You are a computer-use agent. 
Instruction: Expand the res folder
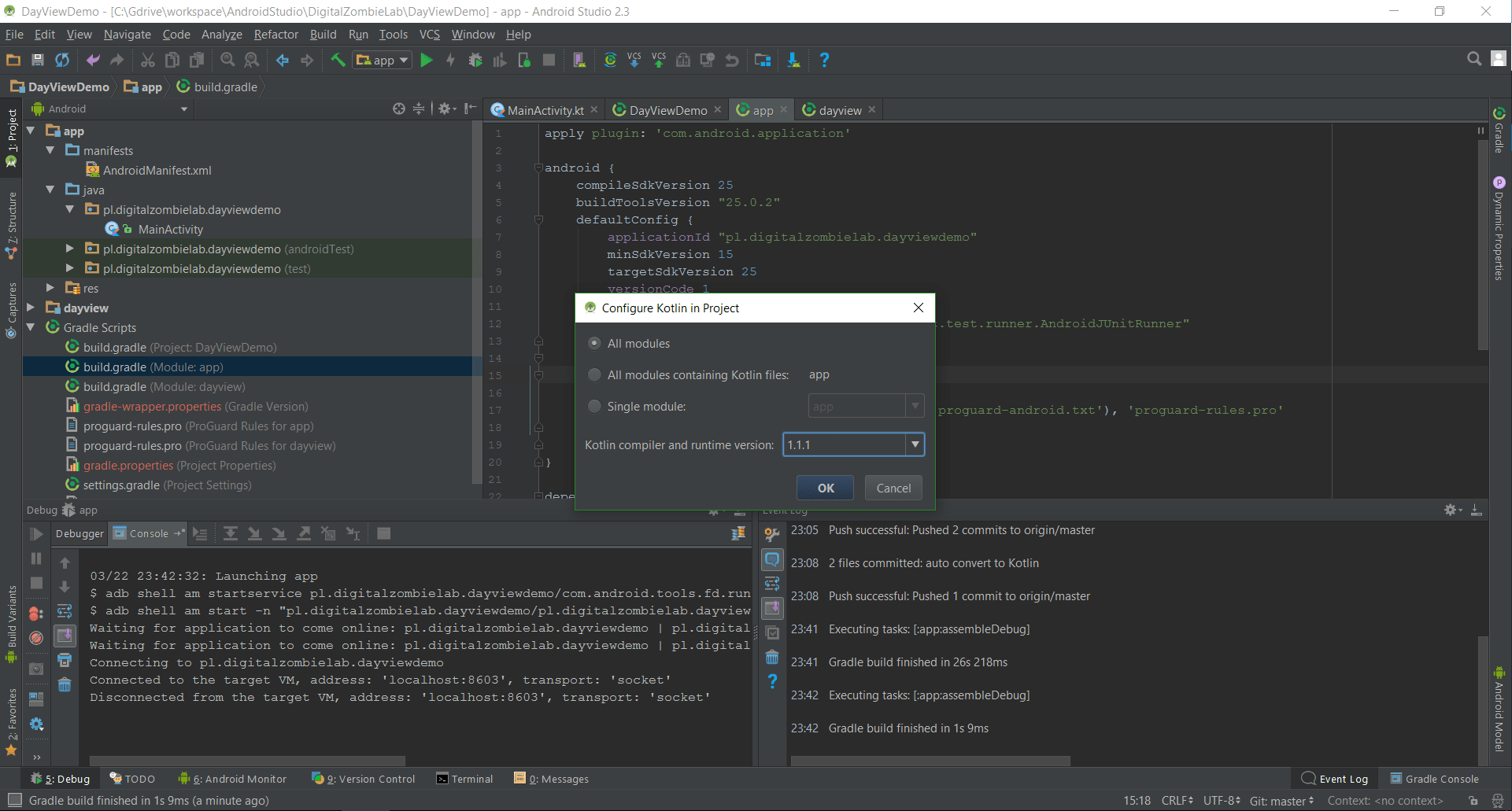(50, 288)
